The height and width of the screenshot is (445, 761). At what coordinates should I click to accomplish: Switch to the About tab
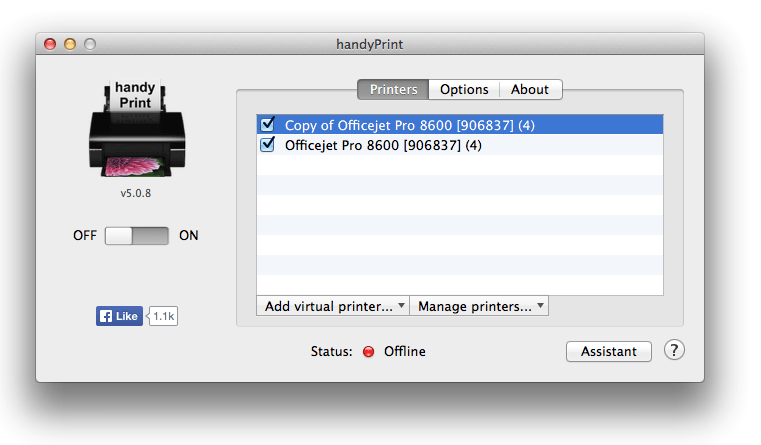coord(530,89)
